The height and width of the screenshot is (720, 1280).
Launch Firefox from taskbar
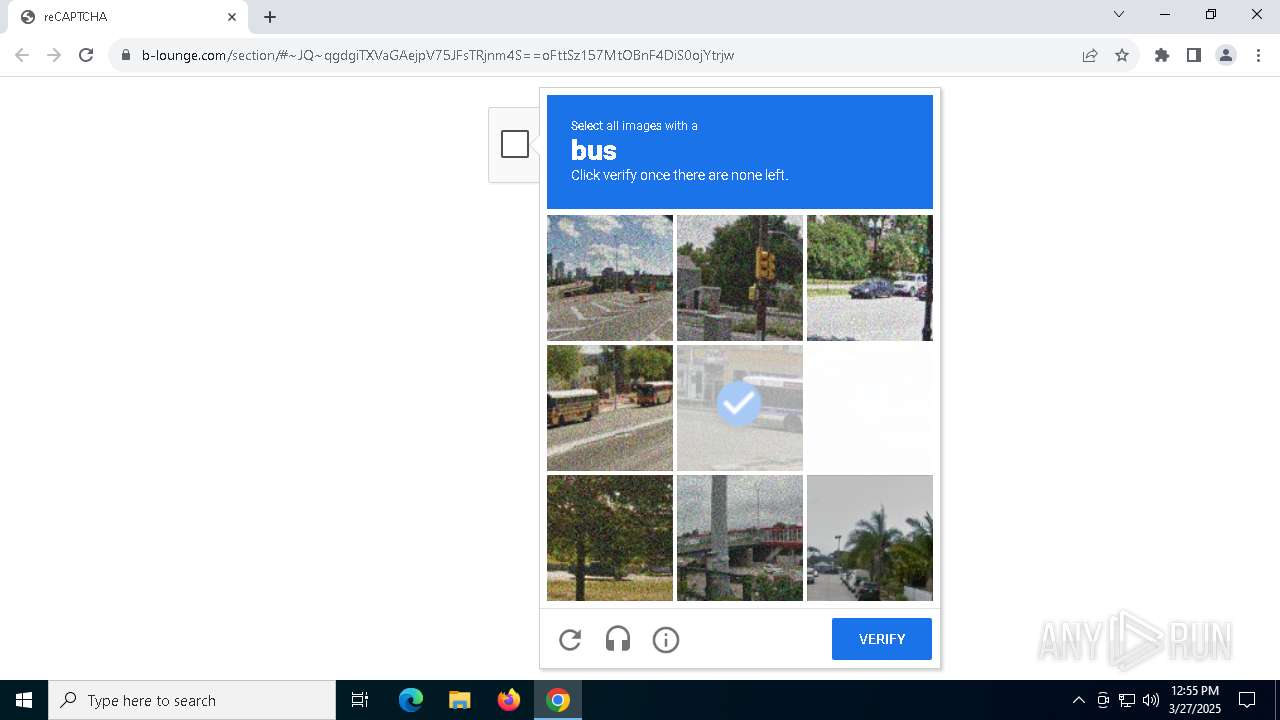coord(509,700)
